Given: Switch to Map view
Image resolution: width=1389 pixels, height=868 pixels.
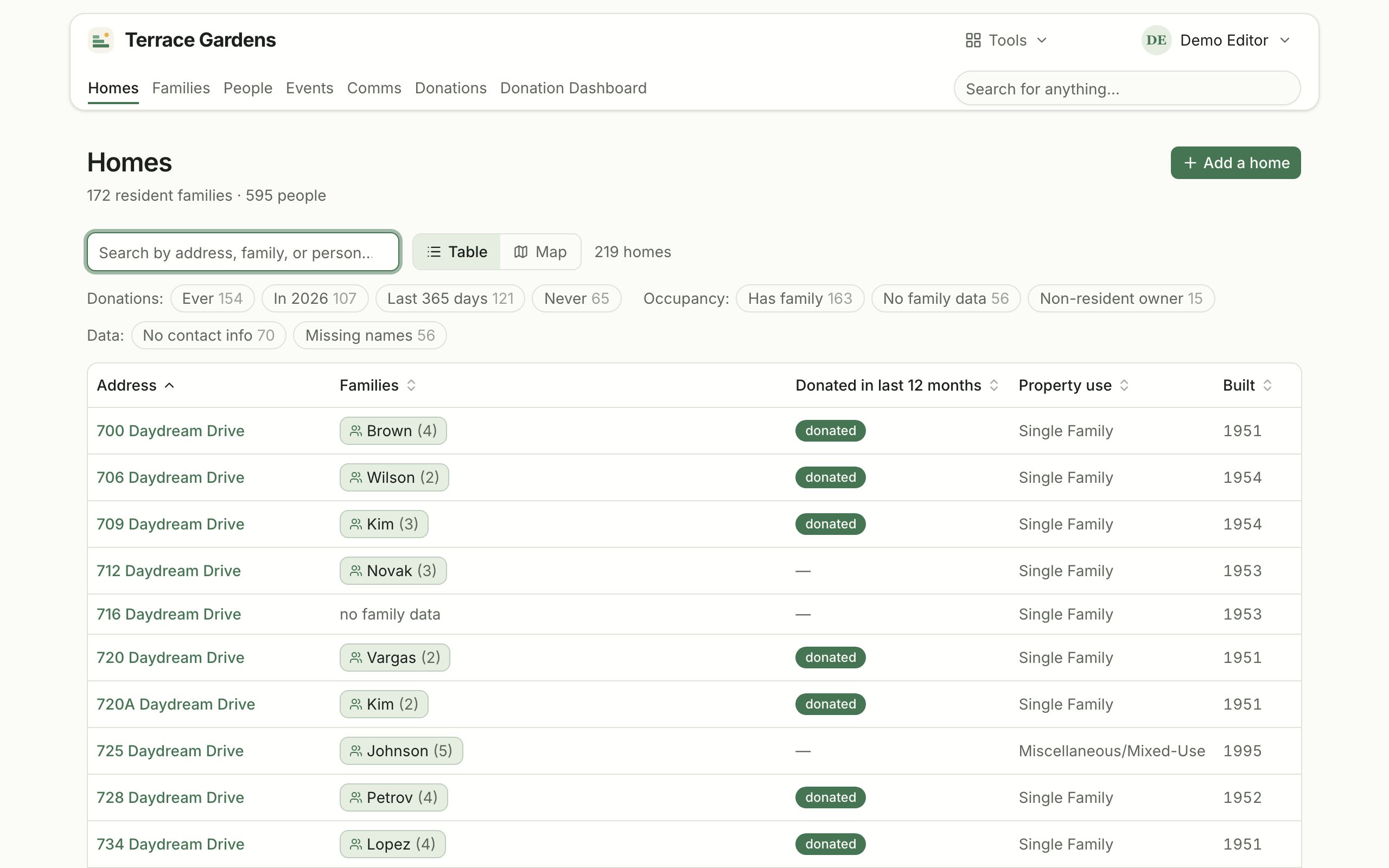Looking at the screenshot, I should [x=540, y=251].
